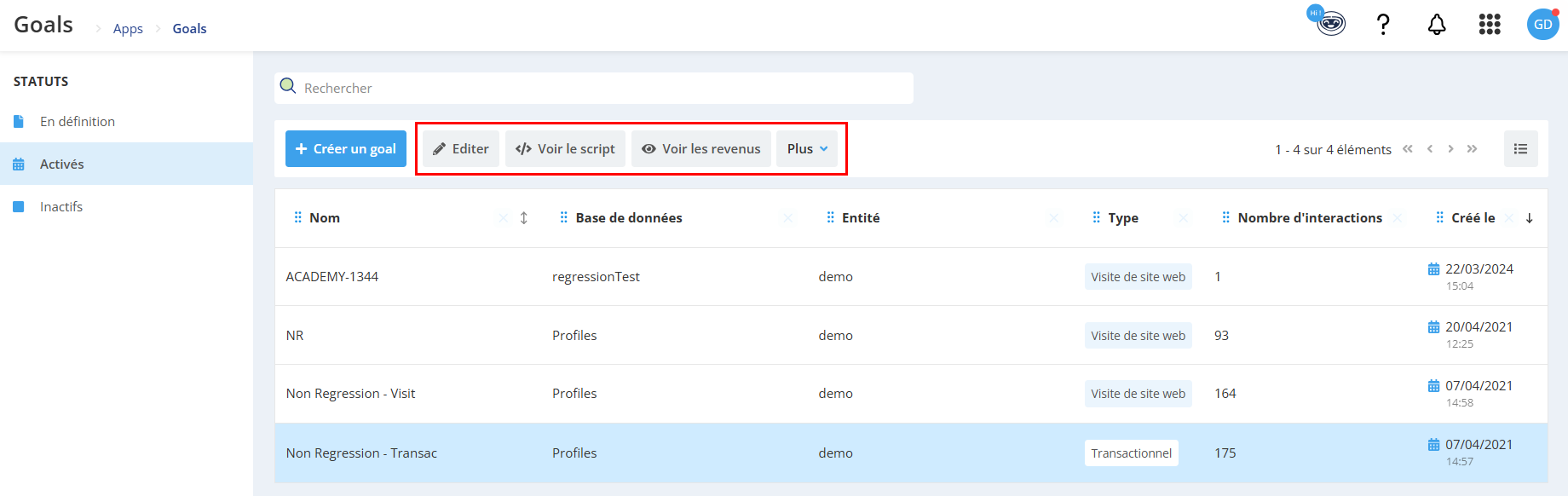The height and width of the screenshot is (496, 1568).
Task: Open the chatbot assistant mascot icon
Action: click(1329, 23)
